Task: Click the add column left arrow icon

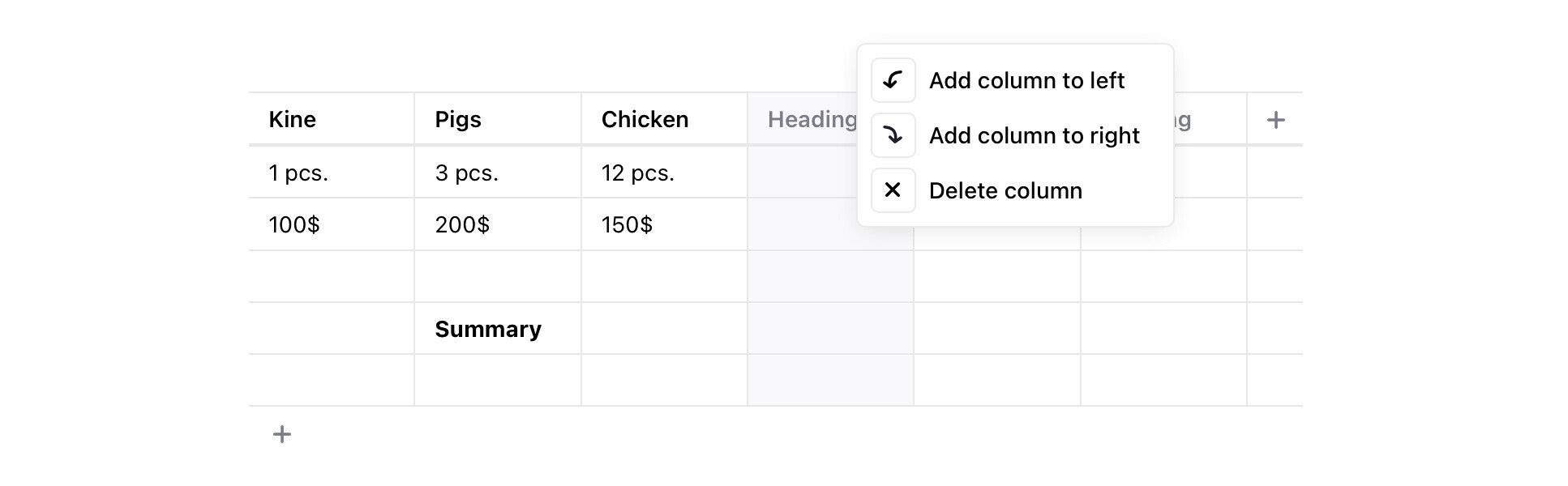Action: coord(893,80)
